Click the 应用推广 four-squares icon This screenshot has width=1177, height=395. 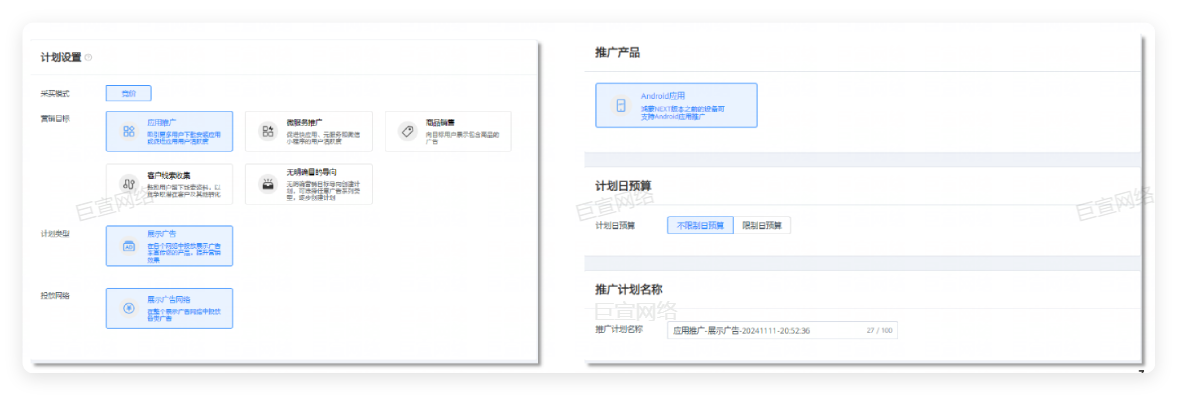[x=129, y=131]
